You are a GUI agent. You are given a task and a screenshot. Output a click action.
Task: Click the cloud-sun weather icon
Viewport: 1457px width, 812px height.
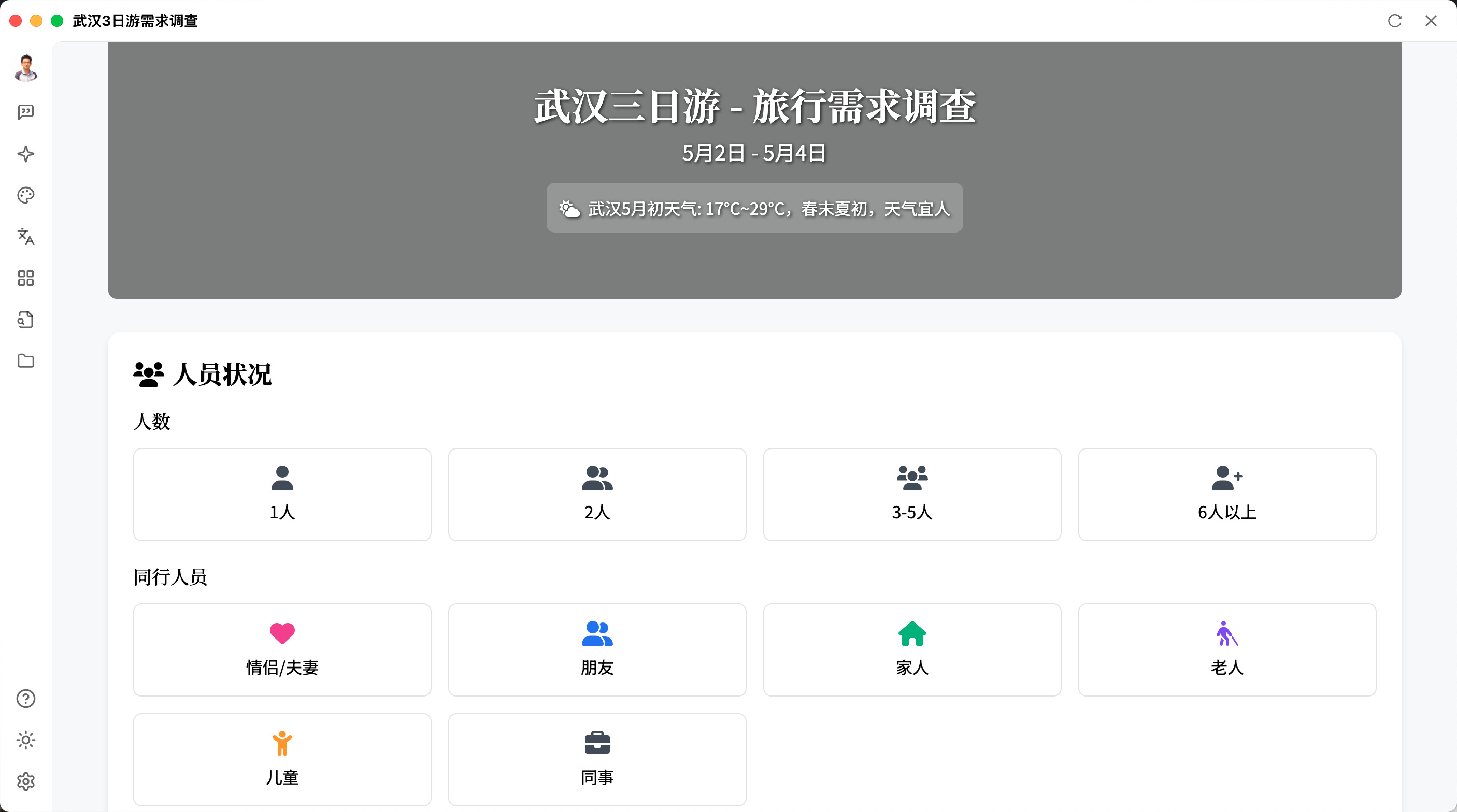tap(569, 209)
